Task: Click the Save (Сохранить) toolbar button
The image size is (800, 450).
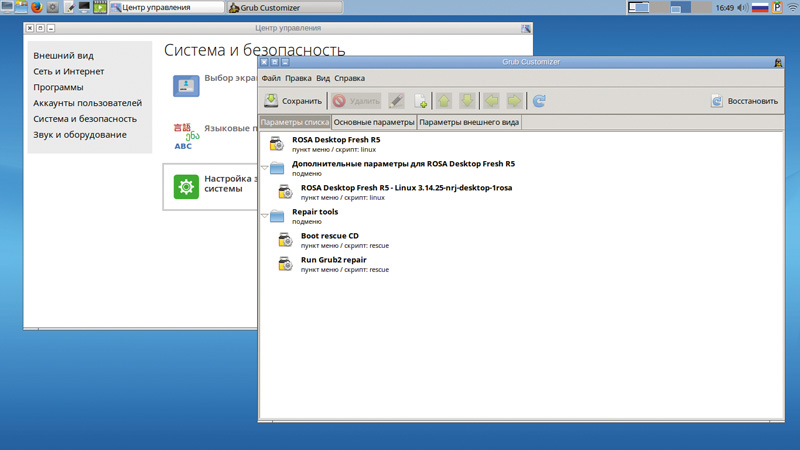Action: pos(293,101)
